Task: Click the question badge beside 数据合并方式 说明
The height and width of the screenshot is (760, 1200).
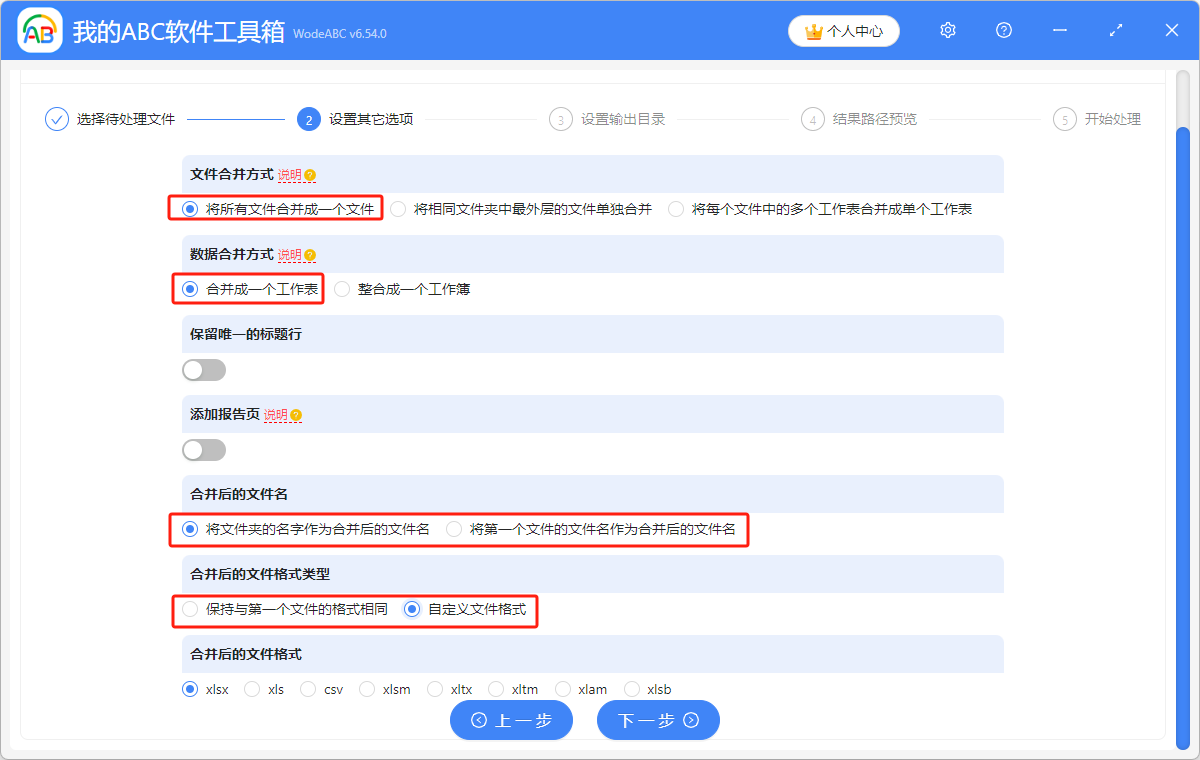Action: (x=310, y=255)
